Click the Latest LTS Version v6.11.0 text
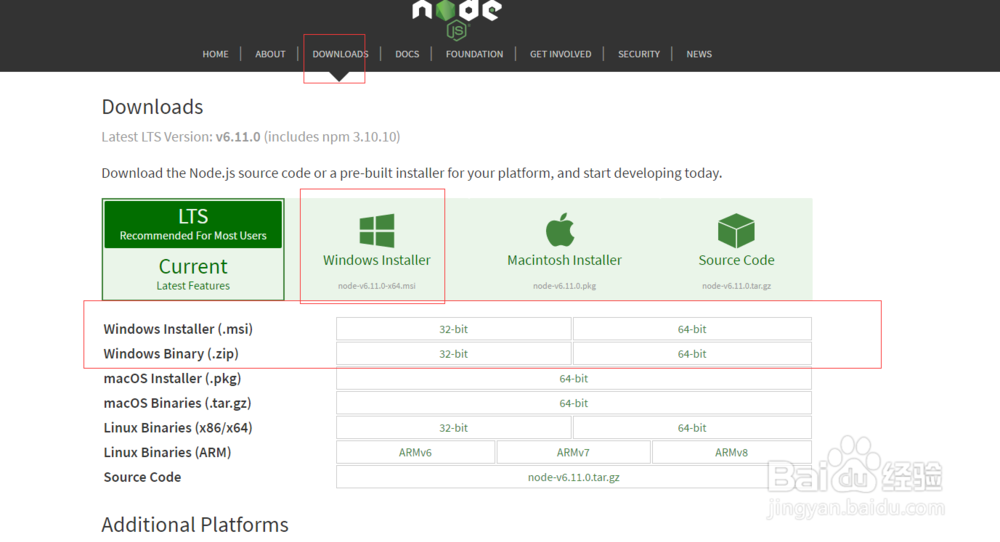The width and height of the screenshot is (1000, 542). click(x=251, y=136)
